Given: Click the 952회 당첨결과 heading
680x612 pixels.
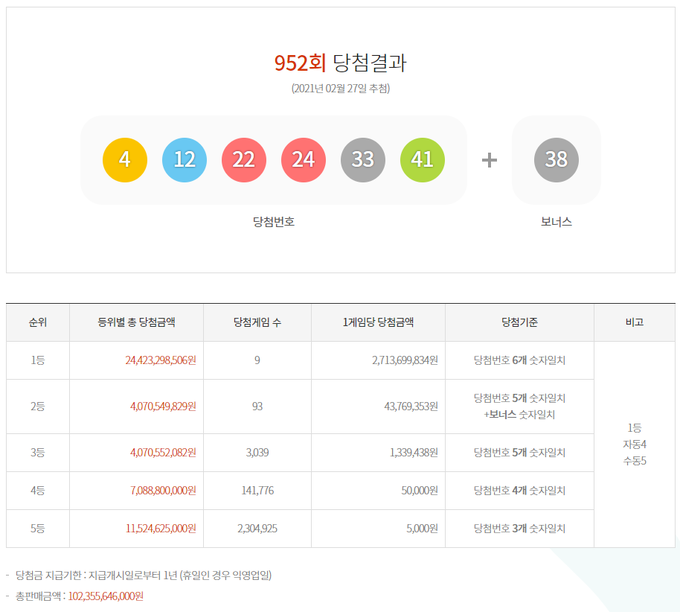Looking at the screenshot, I should (x=340, y=63).
